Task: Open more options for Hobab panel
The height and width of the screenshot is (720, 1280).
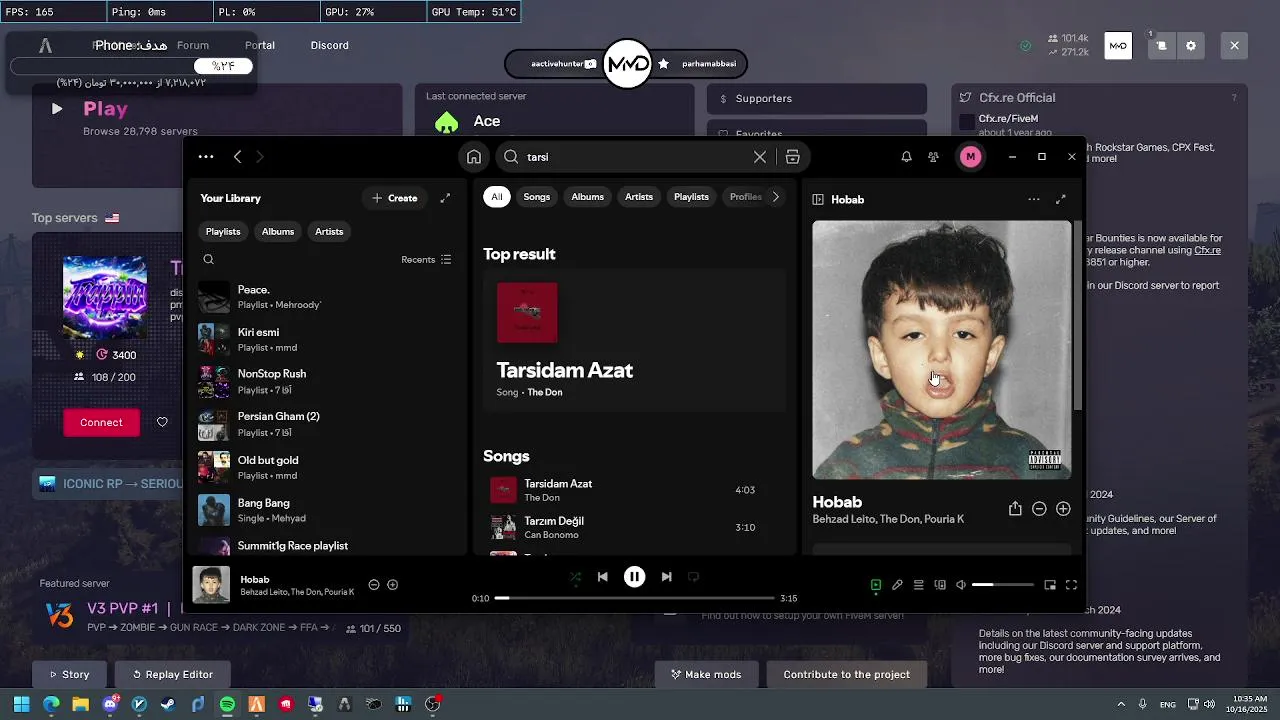Action: click(1034, 199)
